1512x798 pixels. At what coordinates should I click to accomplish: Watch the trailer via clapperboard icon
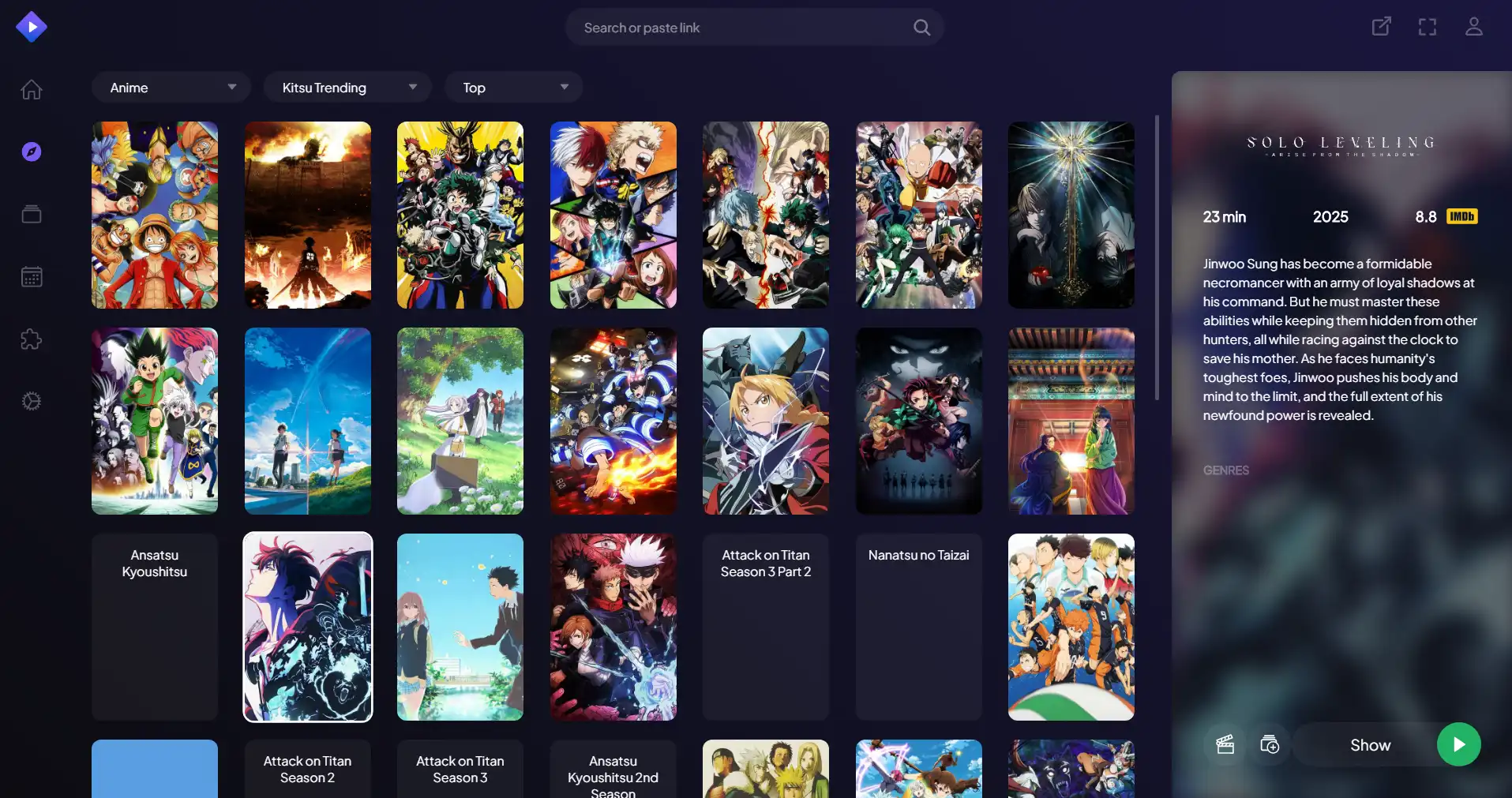click(1225, 744)
